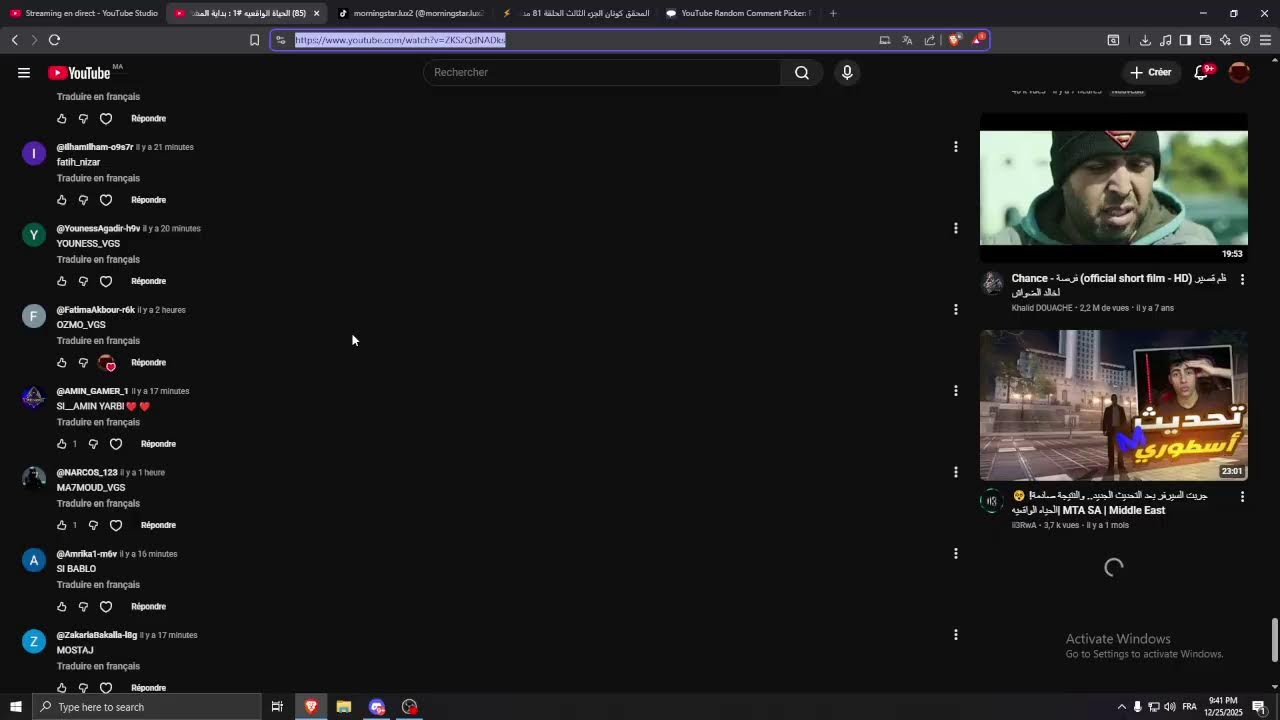Share this page from address bar
Screen dimensions: 1280x720
(930, 40)
